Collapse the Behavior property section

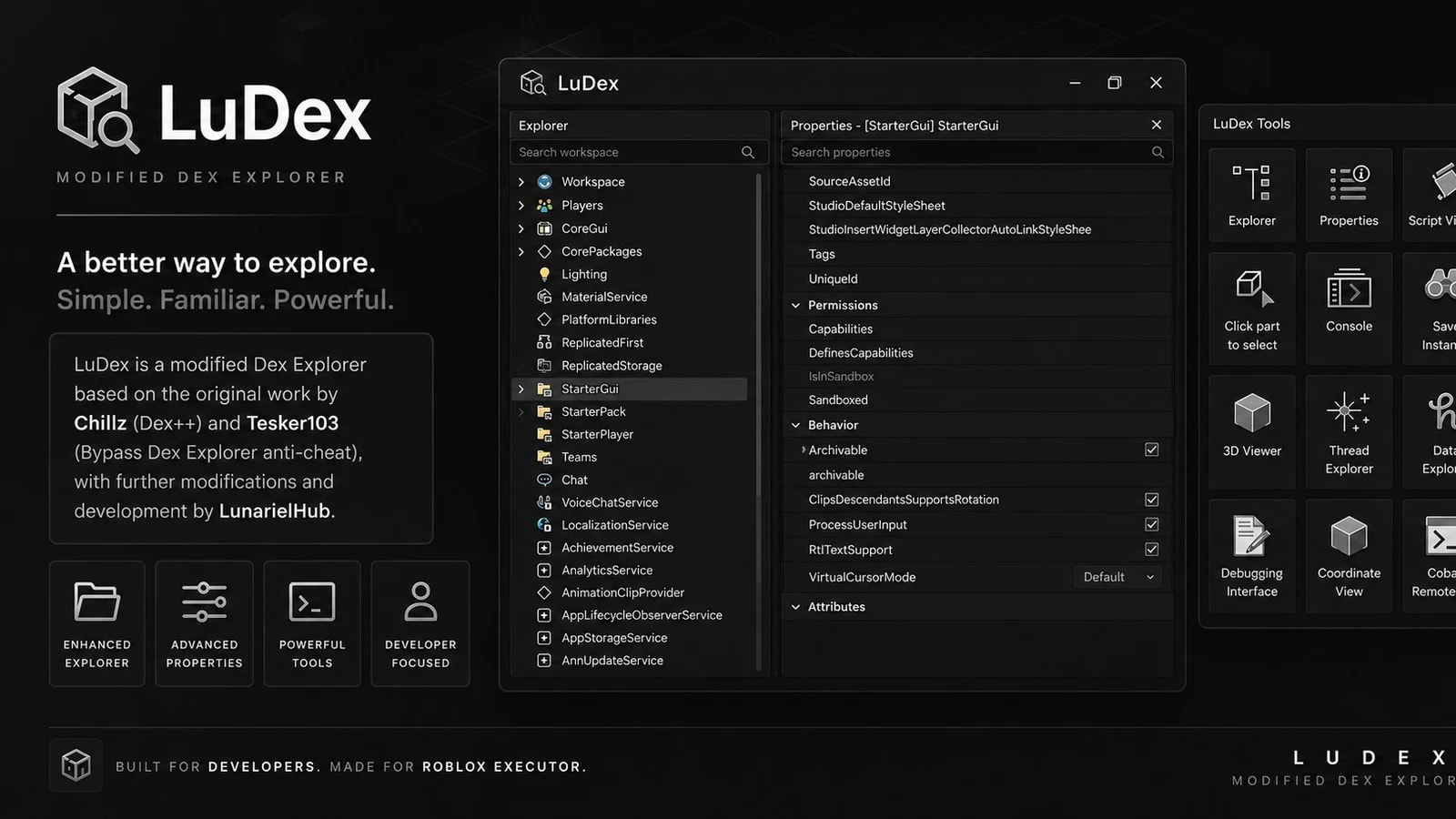coord(795,425)
